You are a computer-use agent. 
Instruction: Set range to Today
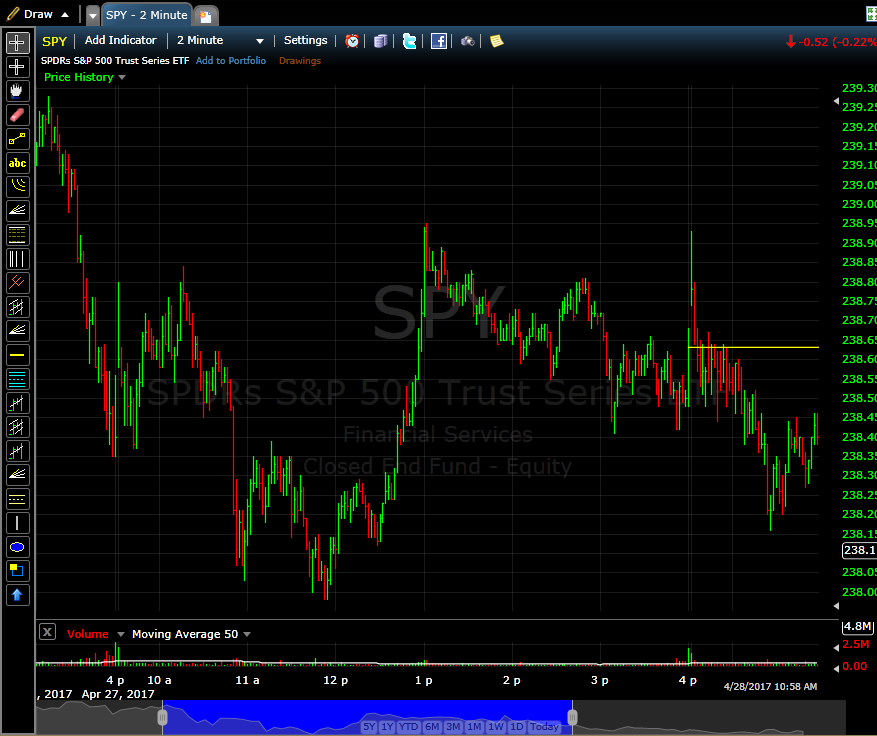coord(544,726)
